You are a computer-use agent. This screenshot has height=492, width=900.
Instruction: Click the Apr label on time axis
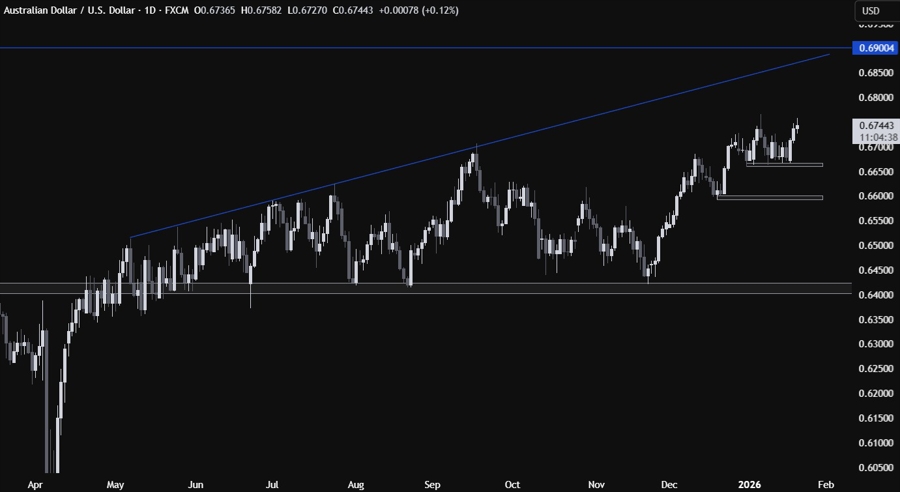[35, 486]
